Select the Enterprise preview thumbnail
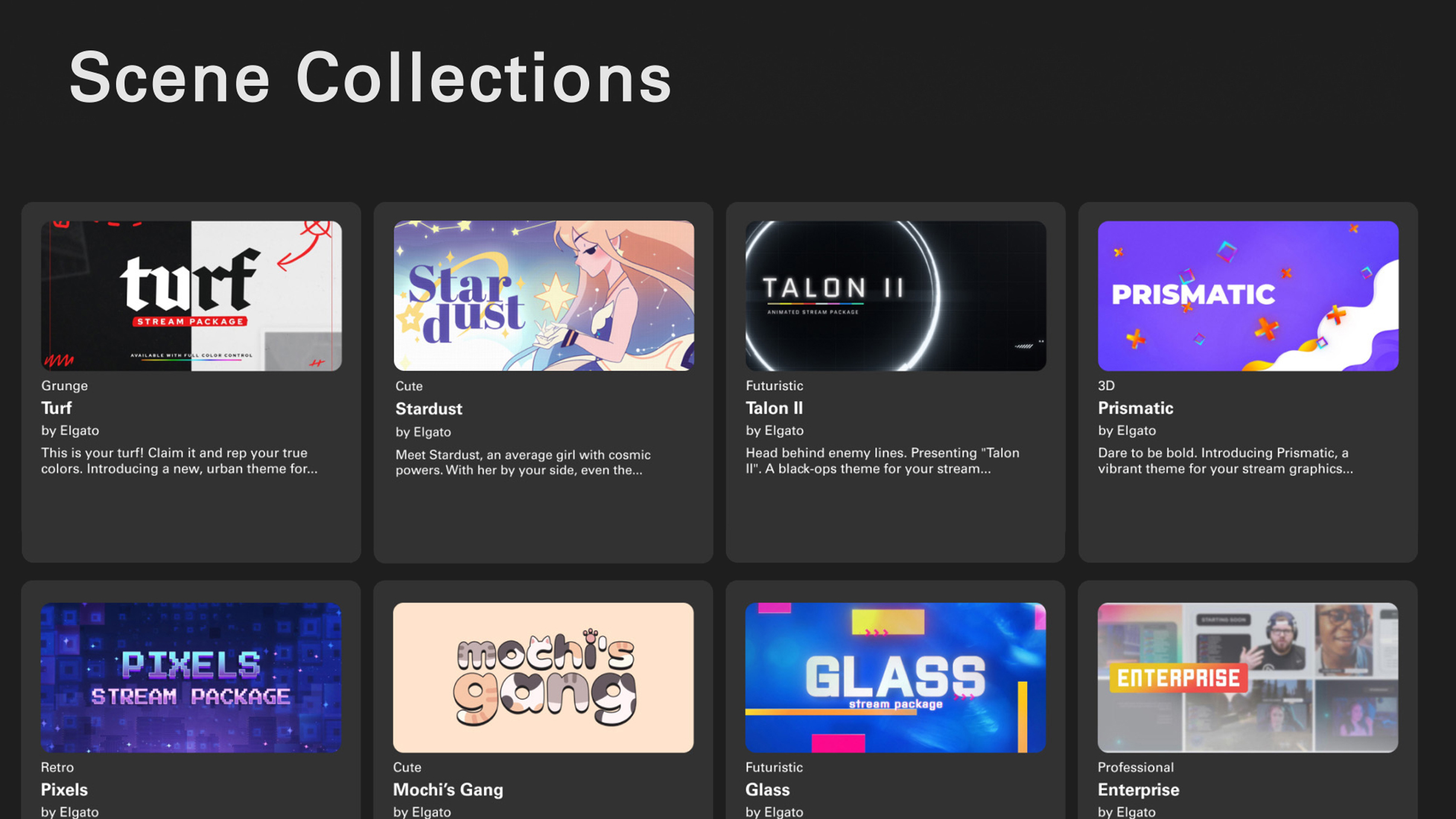The width and height of the screenshot is (1456, 819). [x=1248, y=677]
